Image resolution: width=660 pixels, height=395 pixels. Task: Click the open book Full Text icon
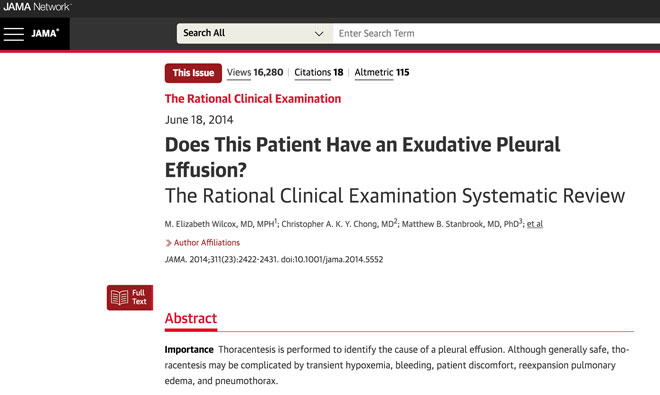(119, 297)
